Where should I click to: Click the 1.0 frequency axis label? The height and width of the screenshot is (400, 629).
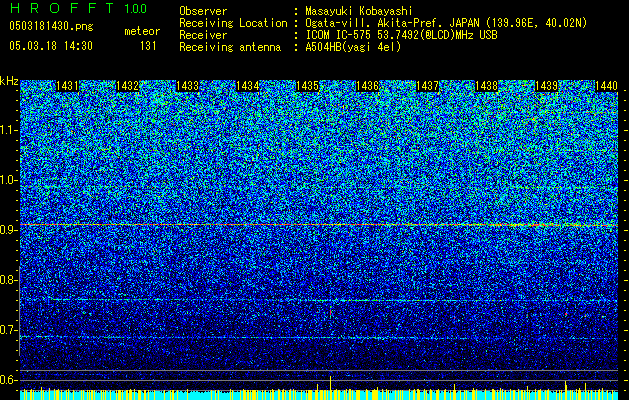pyautogui.click(x=9, y=180)
